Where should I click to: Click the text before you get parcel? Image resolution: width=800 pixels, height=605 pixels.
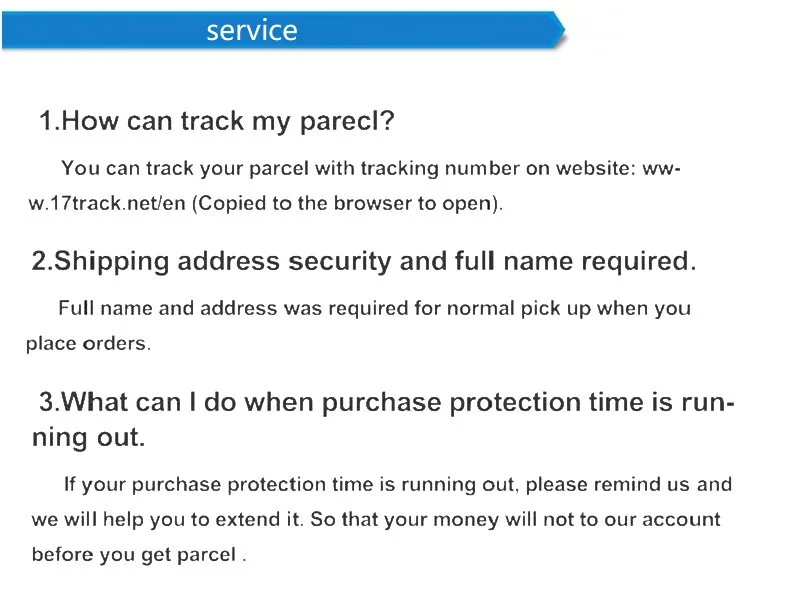139,555
